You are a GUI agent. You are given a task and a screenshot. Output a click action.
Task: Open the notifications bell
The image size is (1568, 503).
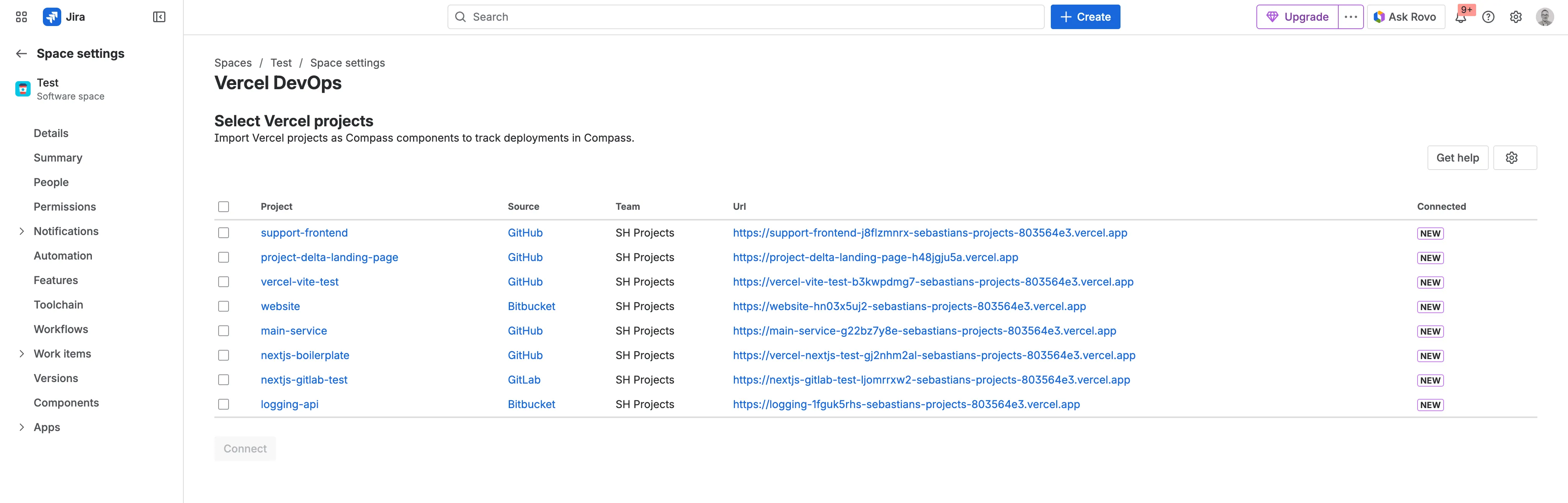(1461, 18)
